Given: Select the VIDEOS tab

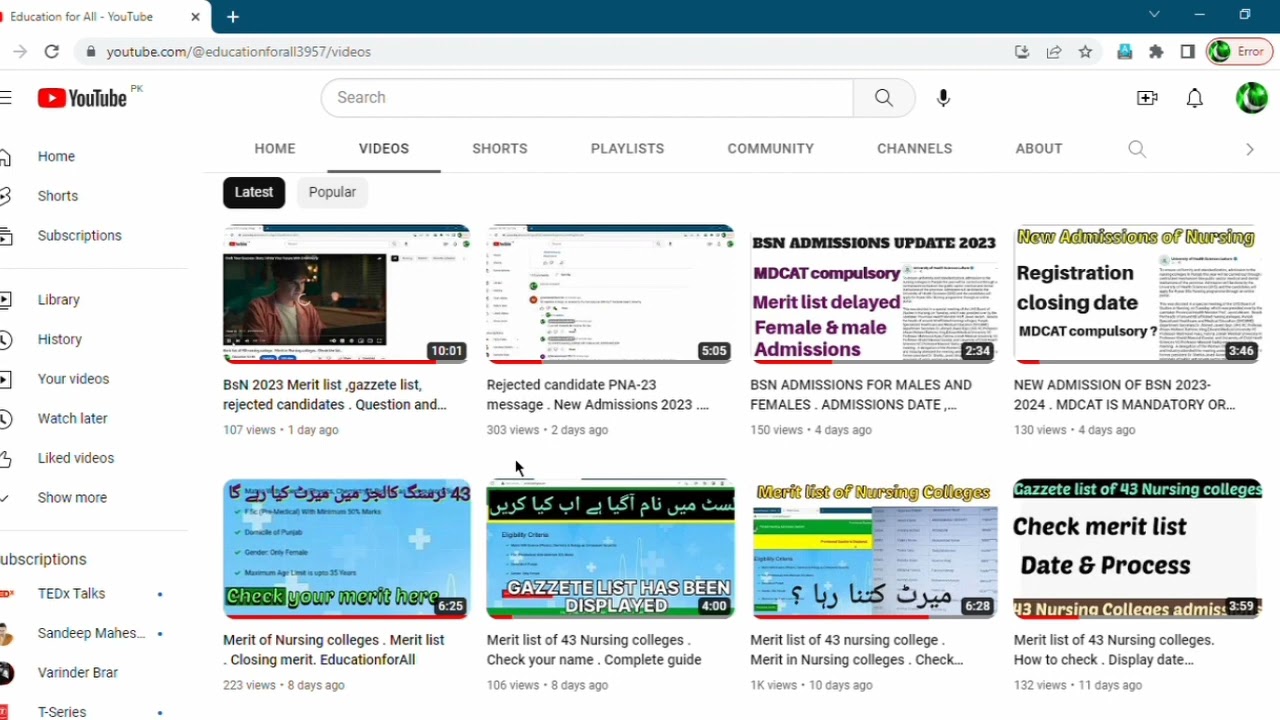Looking at the screenshot, I should click(384, 148).
